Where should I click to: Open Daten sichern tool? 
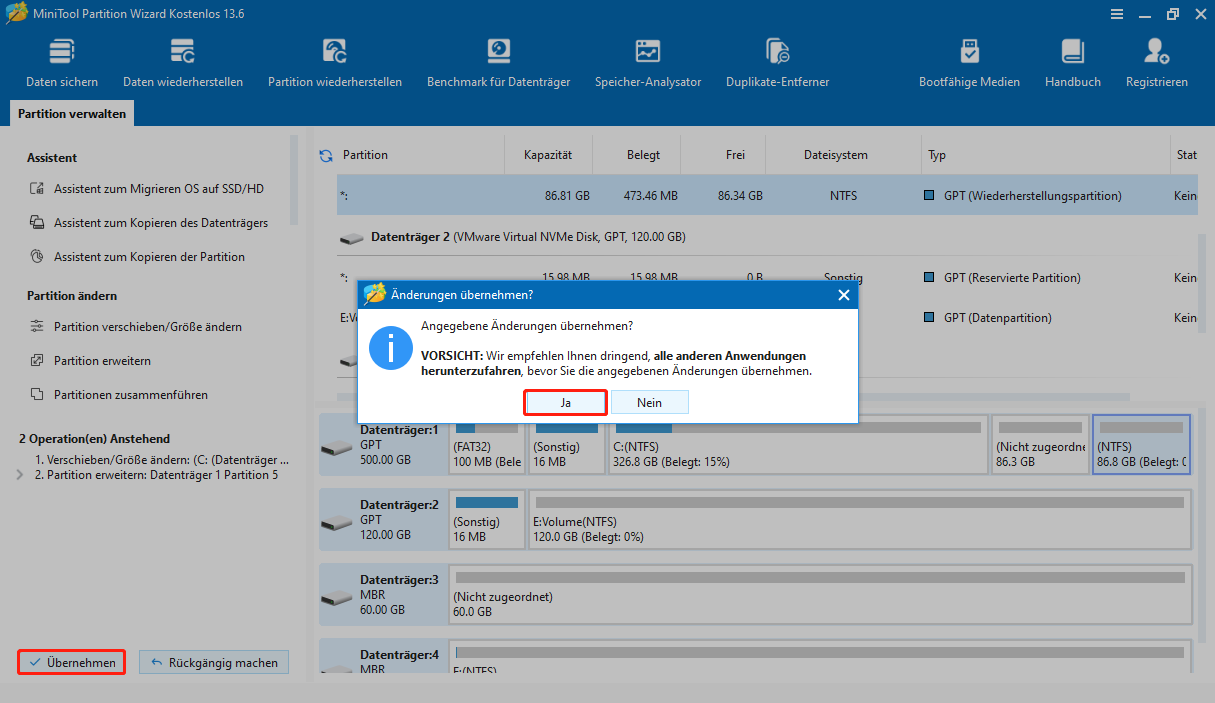coord(62,63)
